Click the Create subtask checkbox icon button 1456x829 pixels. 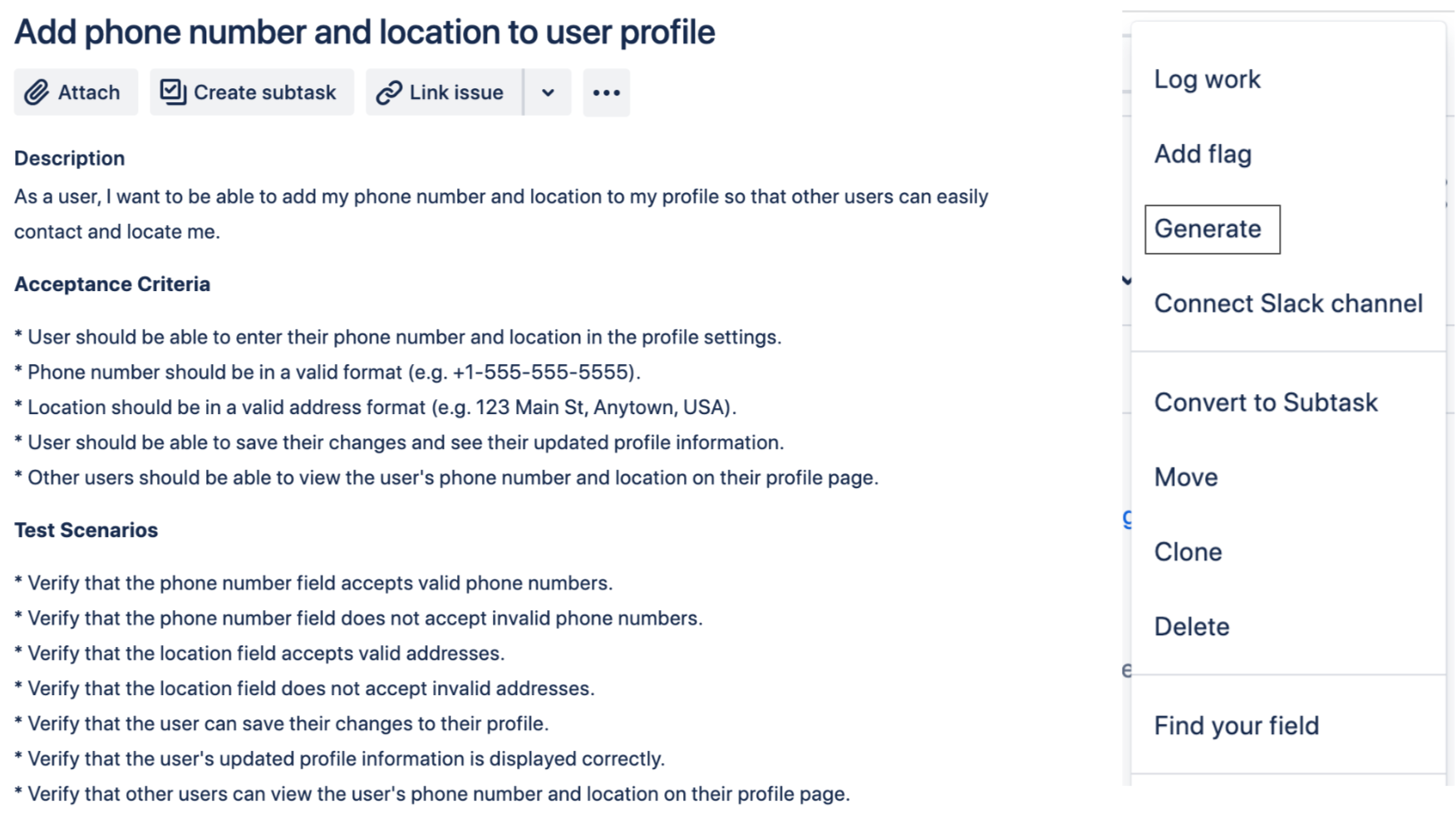[x=251, y=92]
